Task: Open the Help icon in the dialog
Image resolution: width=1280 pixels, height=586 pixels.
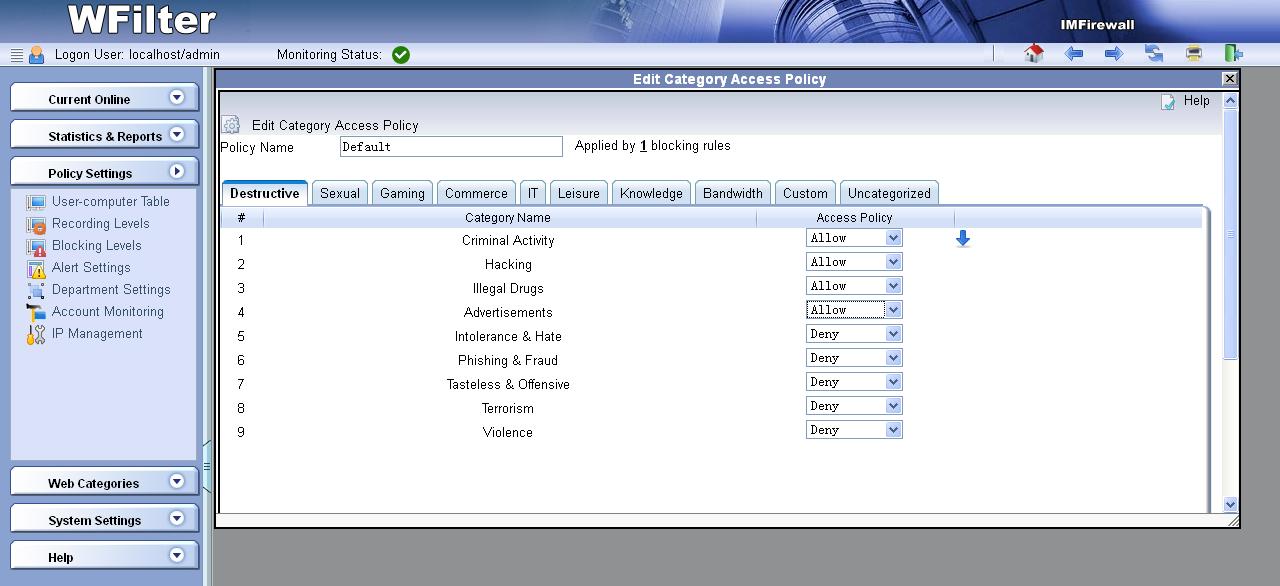Action: point(1168,101)
